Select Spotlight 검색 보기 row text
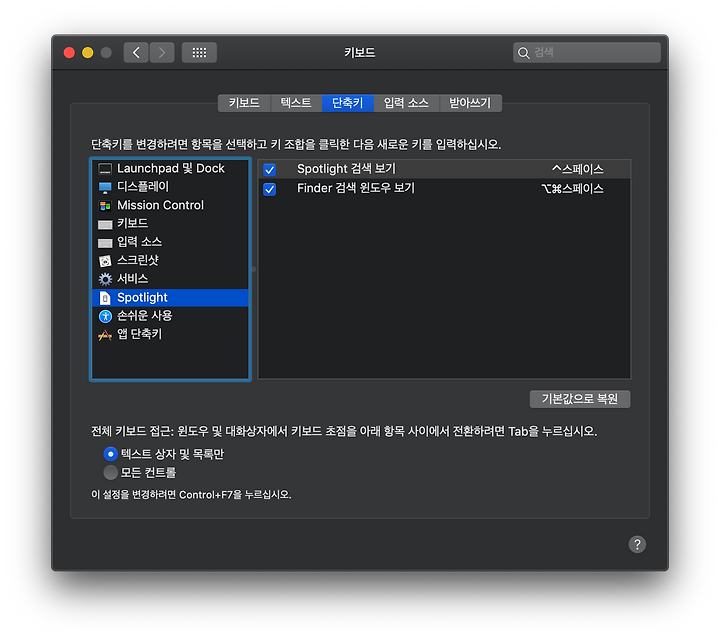Viewport: 720px width, 639px height. point(346,169)
